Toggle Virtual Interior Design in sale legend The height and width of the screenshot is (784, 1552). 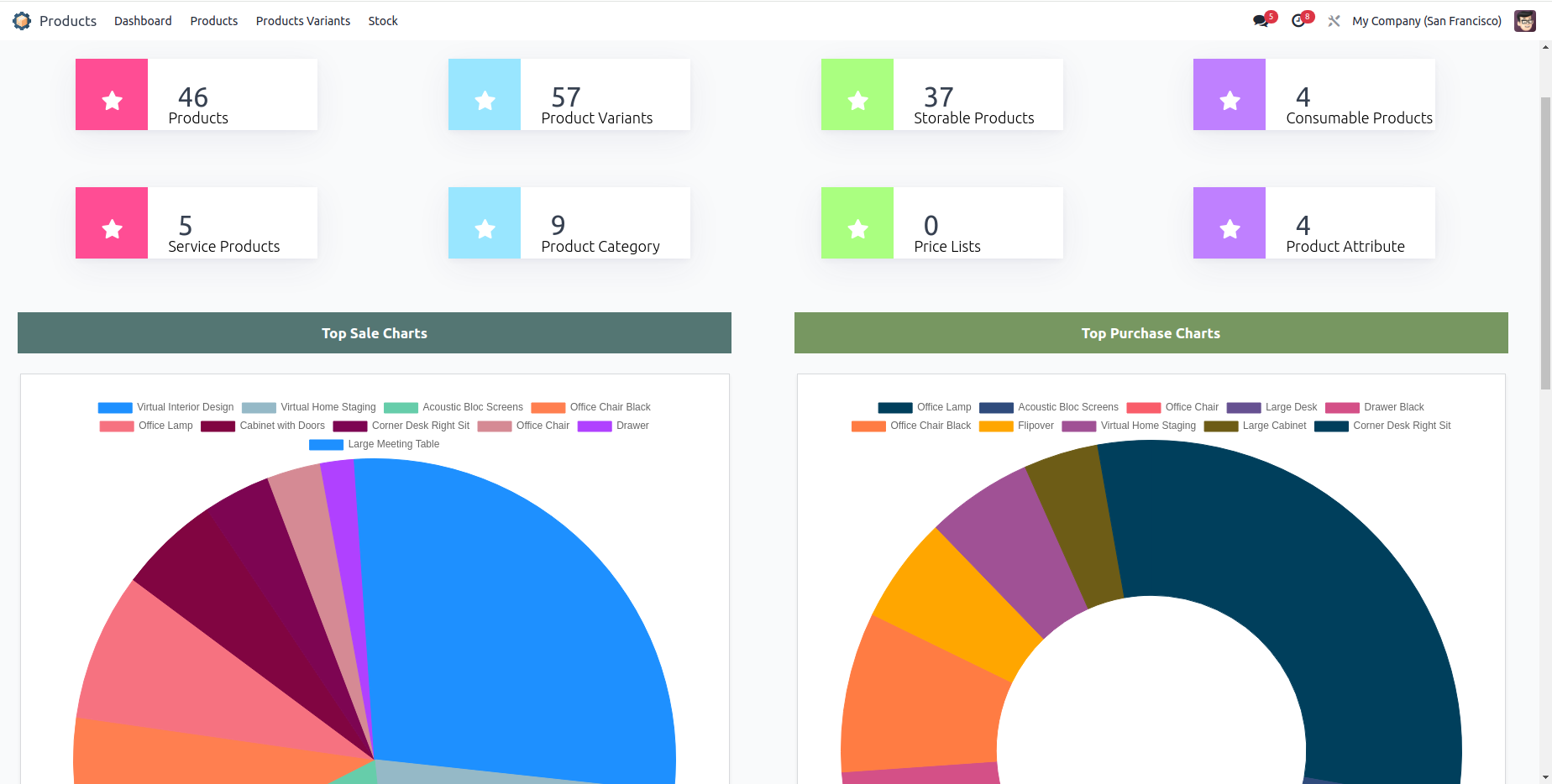166,407
